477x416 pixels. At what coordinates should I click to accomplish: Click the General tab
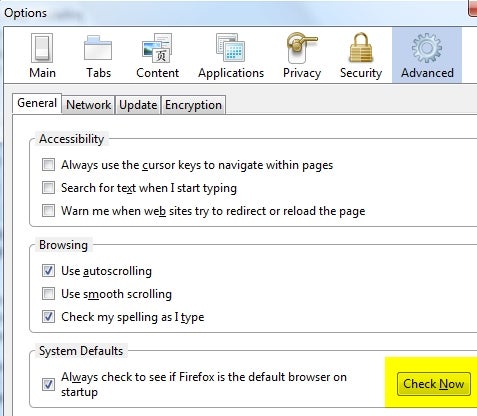click(x=37, y=103)
